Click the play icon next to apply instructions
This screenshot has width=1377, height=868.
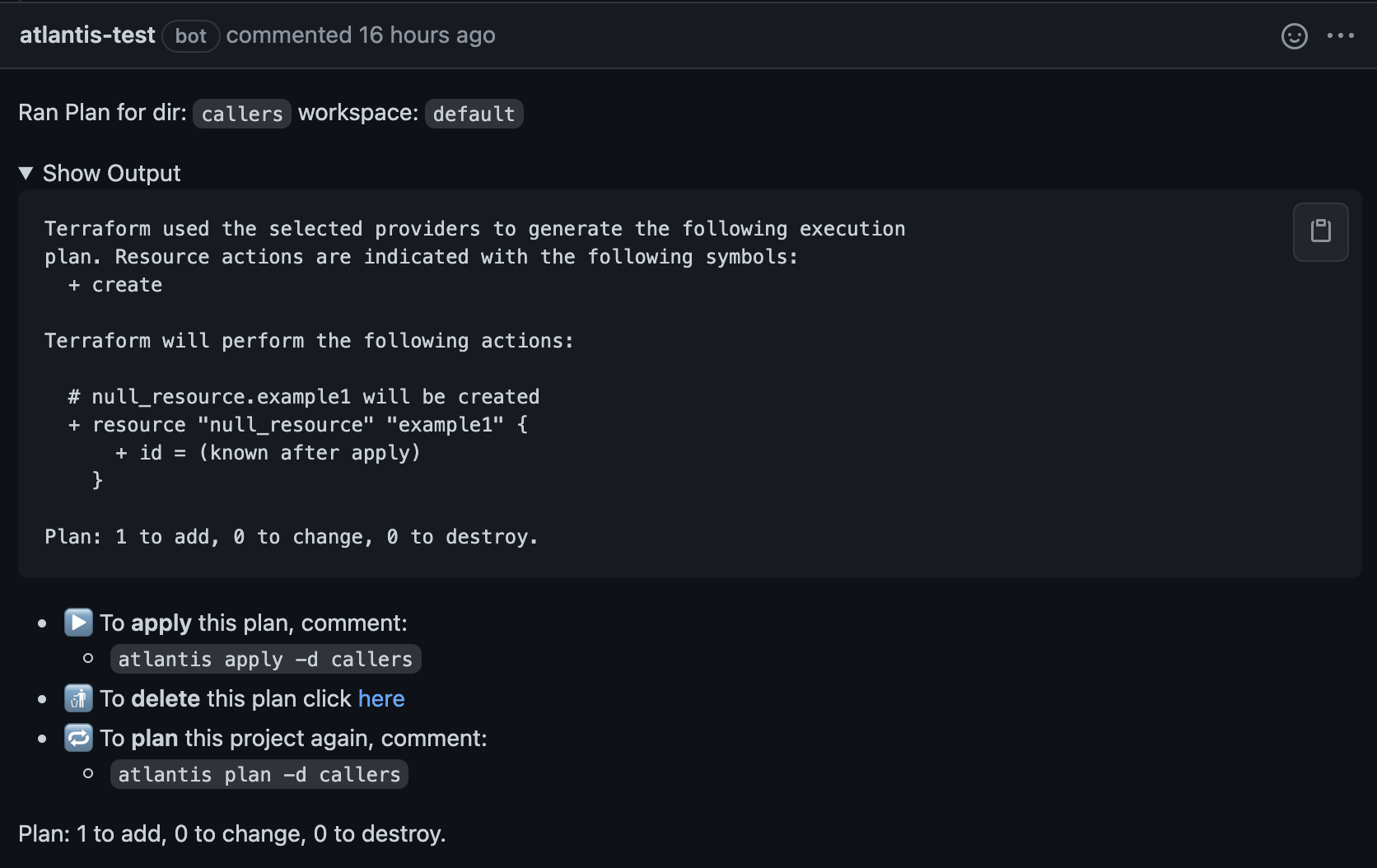coord(78,623)
